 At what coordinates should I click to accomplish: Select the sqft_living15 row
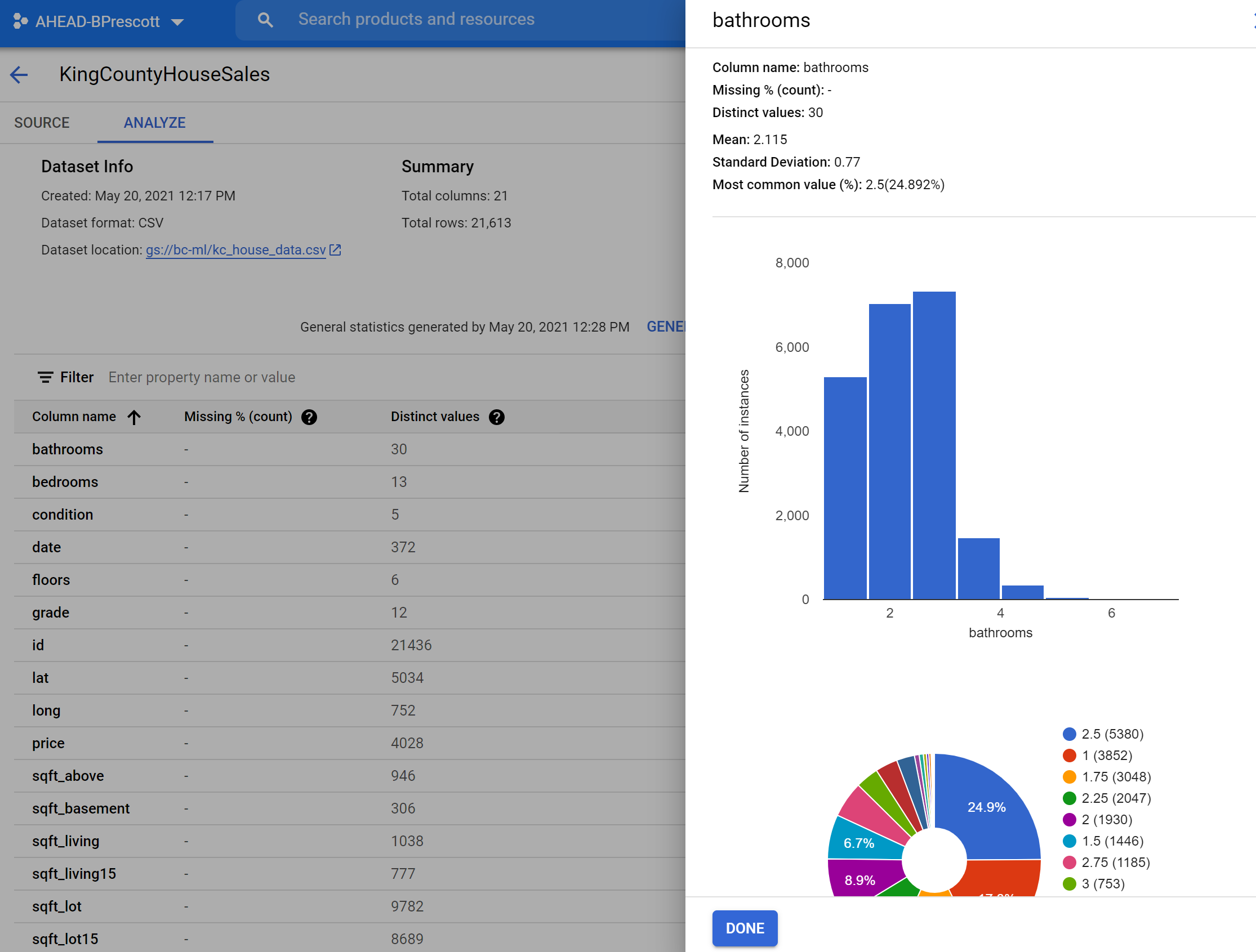coord(349,874)
